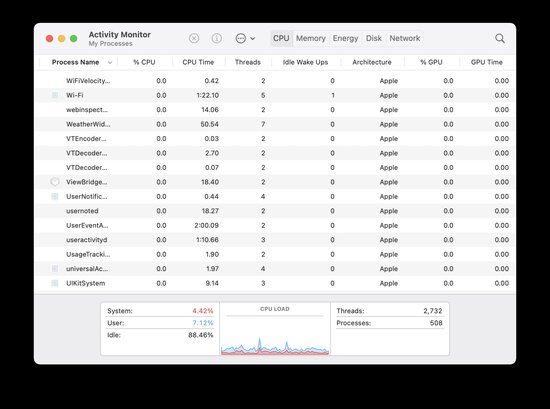Show the Network tab
Screen dimensions: 550x409
pos(405,38)
